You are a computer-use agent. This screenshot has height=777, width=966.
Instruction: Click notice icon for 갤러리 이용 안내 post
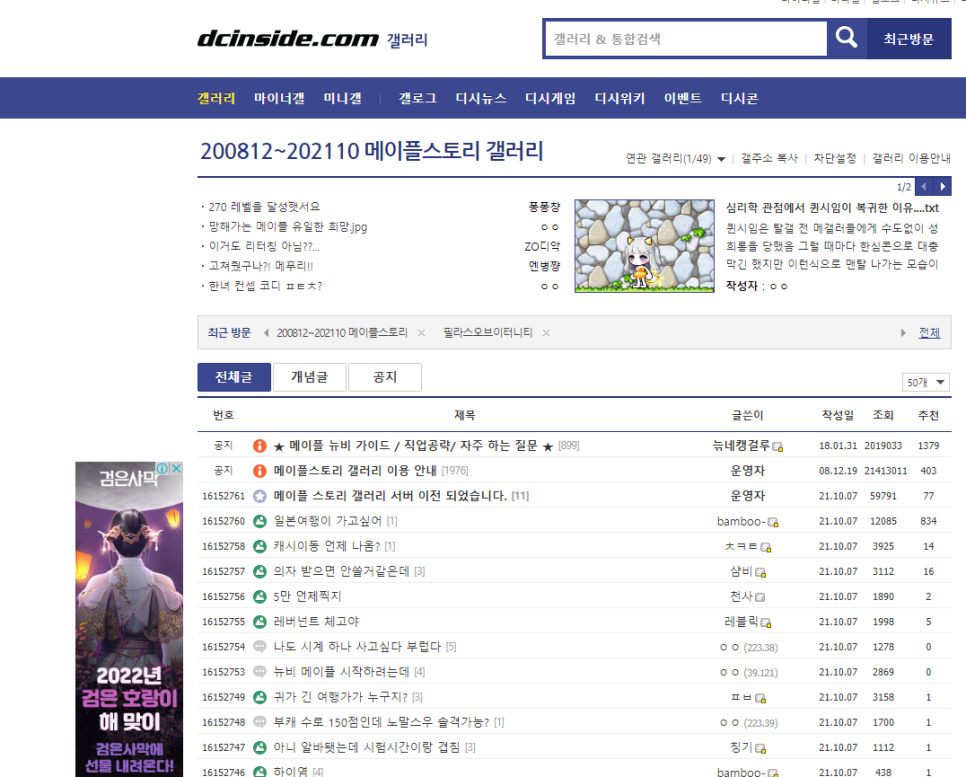[x=260, y=471]
